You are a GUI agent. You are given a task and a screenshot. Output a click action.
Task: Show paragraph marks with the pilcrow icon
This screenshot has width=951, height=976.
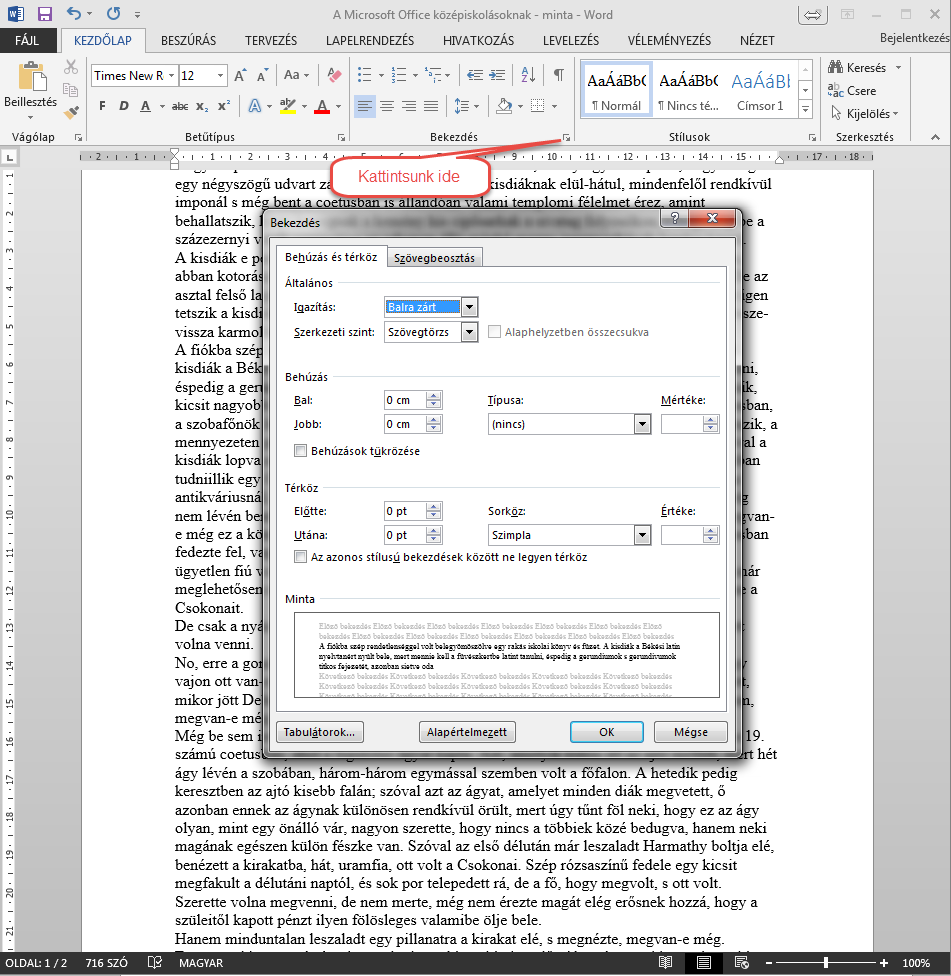click(559, 75)
